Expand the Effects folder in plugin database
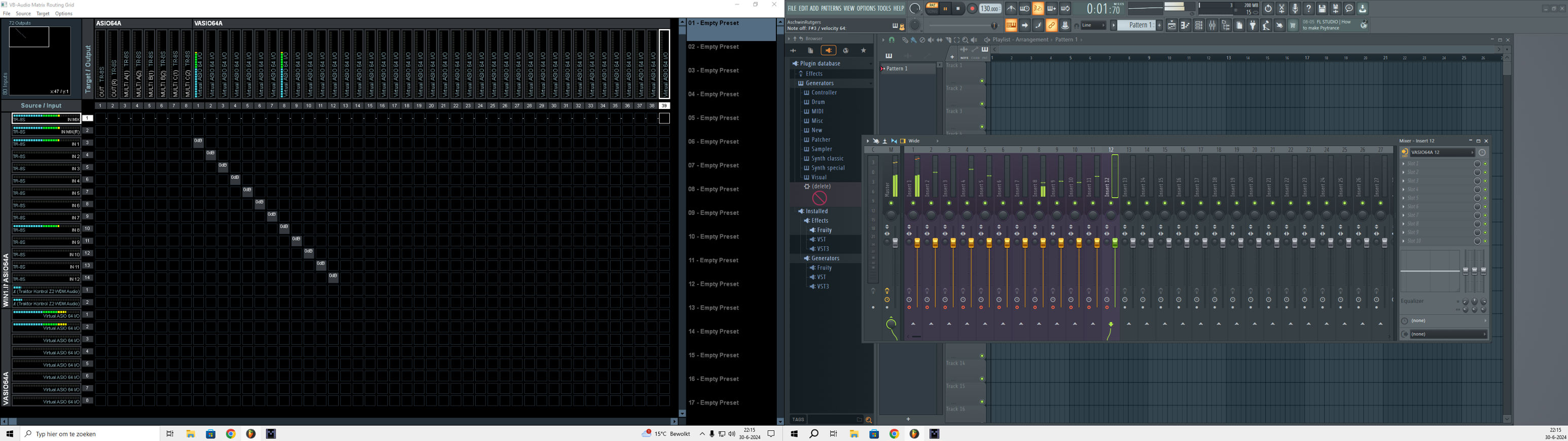This screenshot has width=1568, height=441. click(814, 73)
